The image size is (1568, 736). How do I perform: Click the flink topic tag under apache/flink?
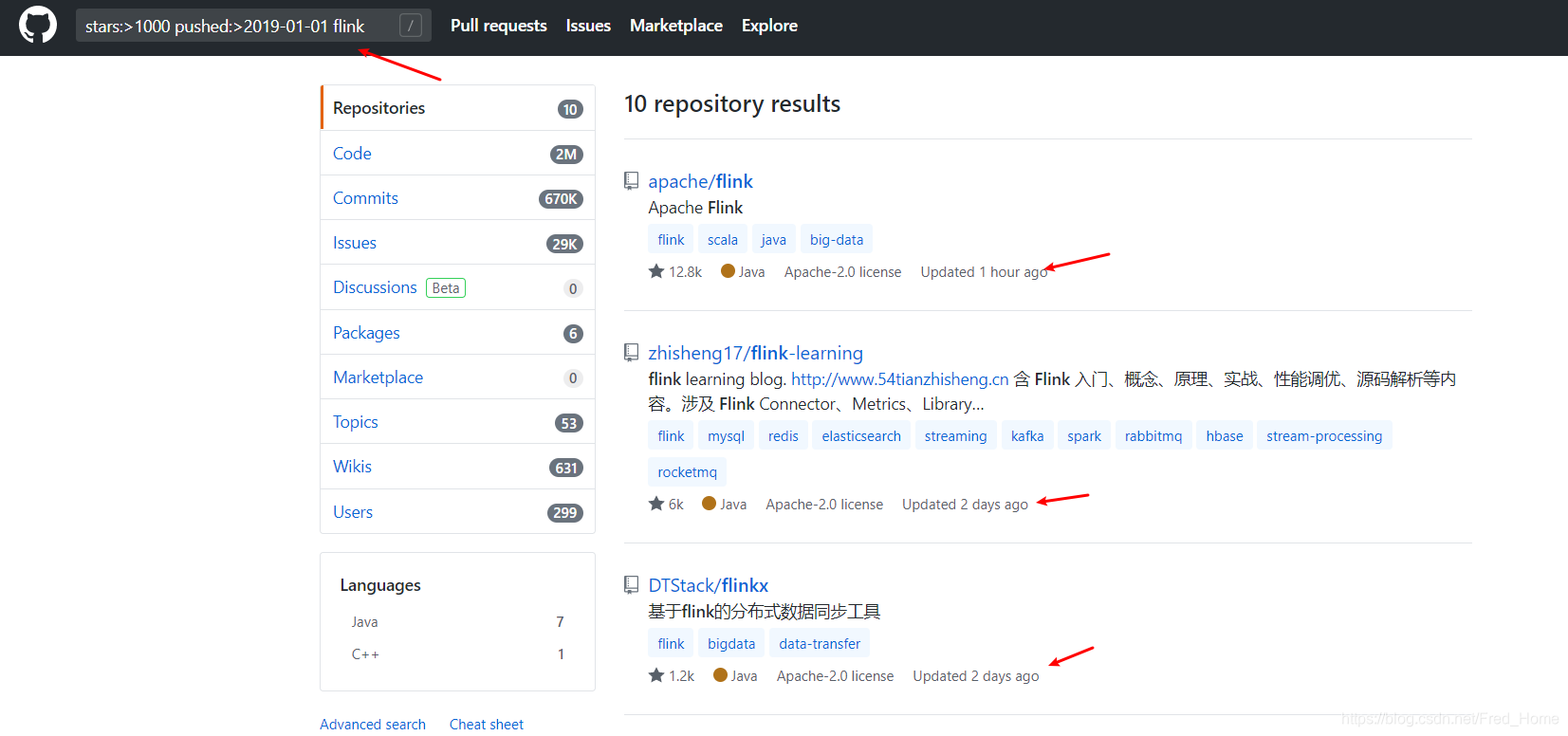click(x=671, y=239)
